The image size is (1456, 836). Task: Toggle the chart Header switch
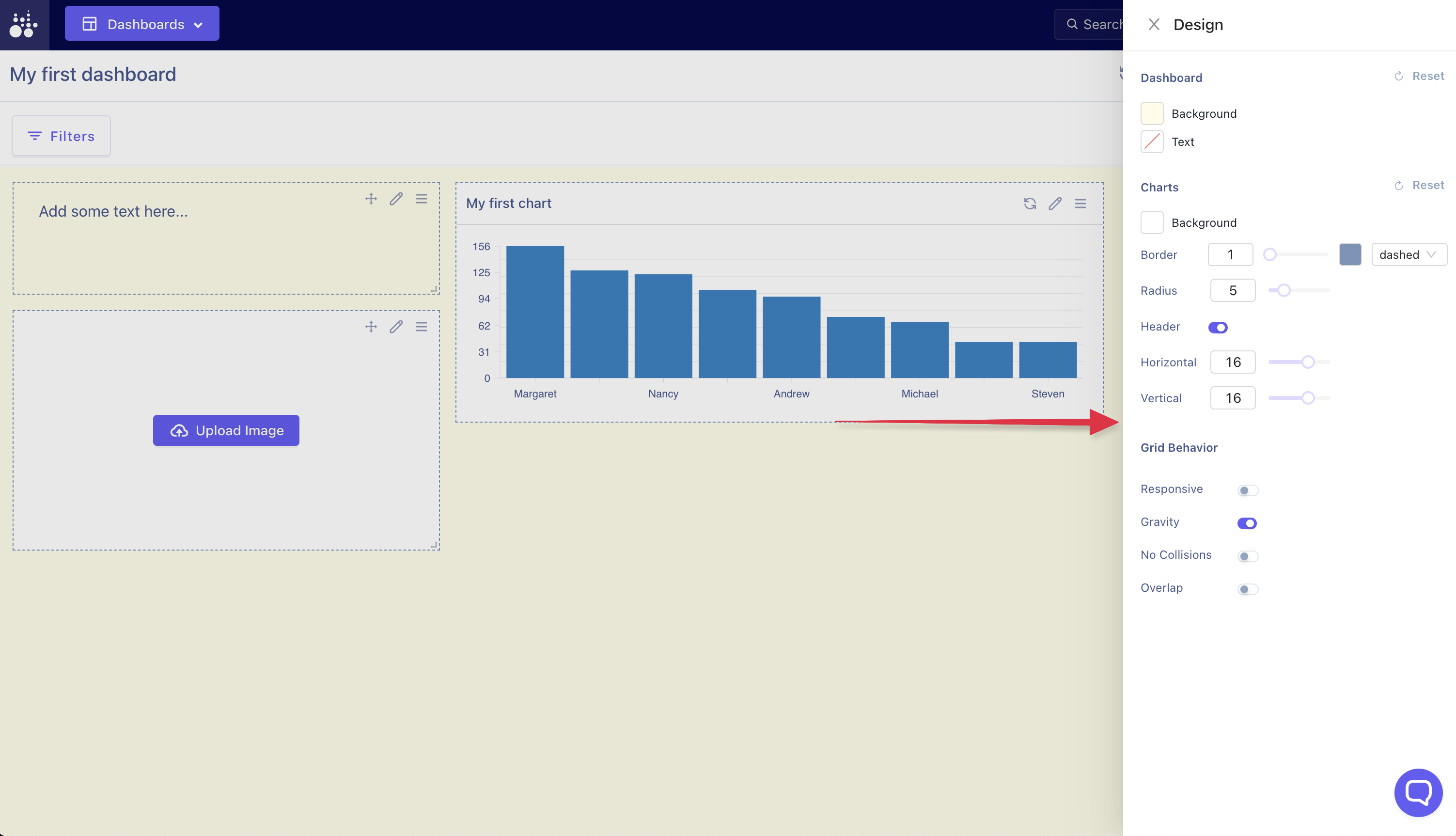pyautogui.click(x=1218, y=327)
